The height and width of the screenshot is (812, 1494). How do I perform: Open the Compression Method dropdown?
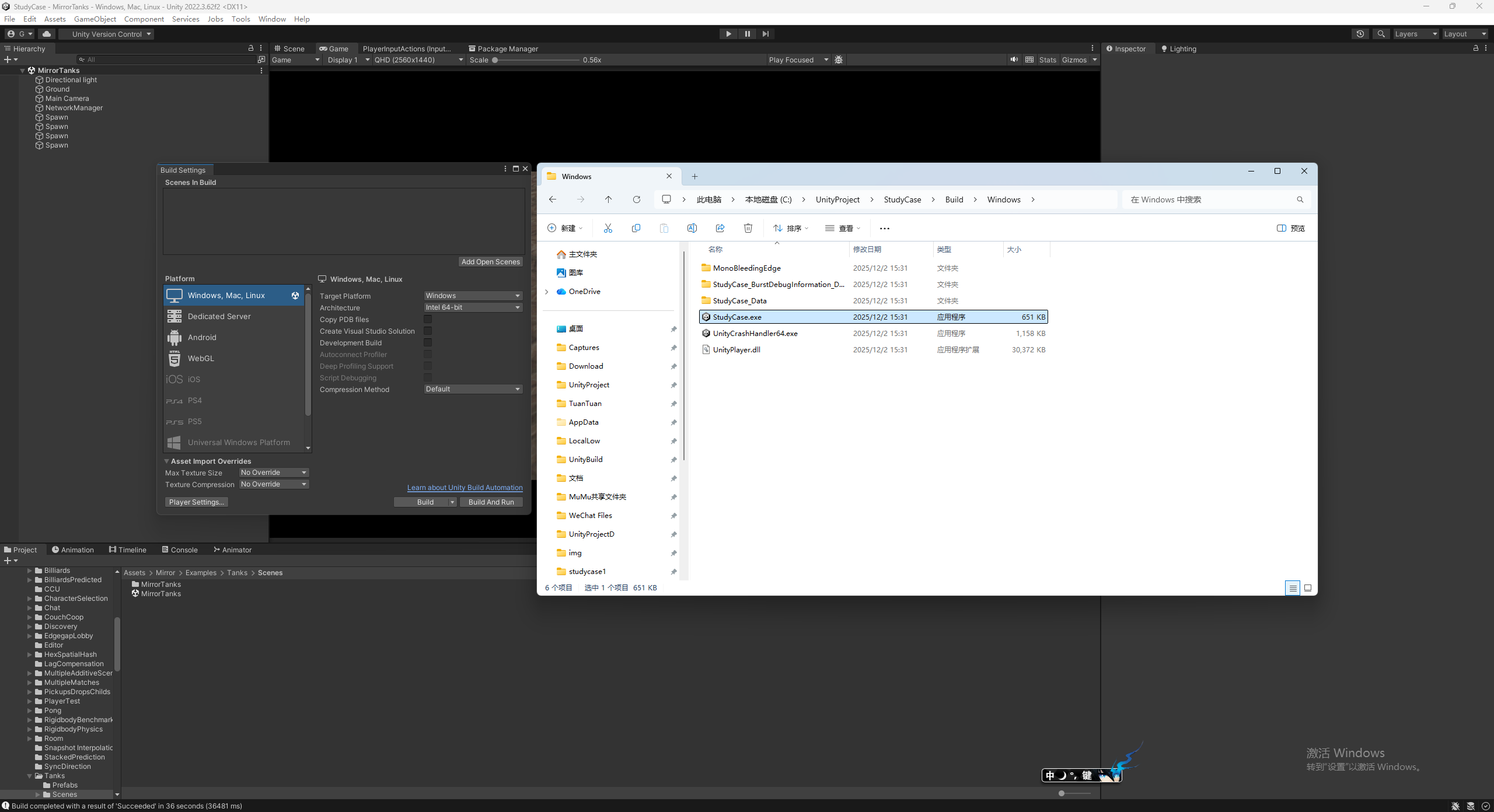472,389
